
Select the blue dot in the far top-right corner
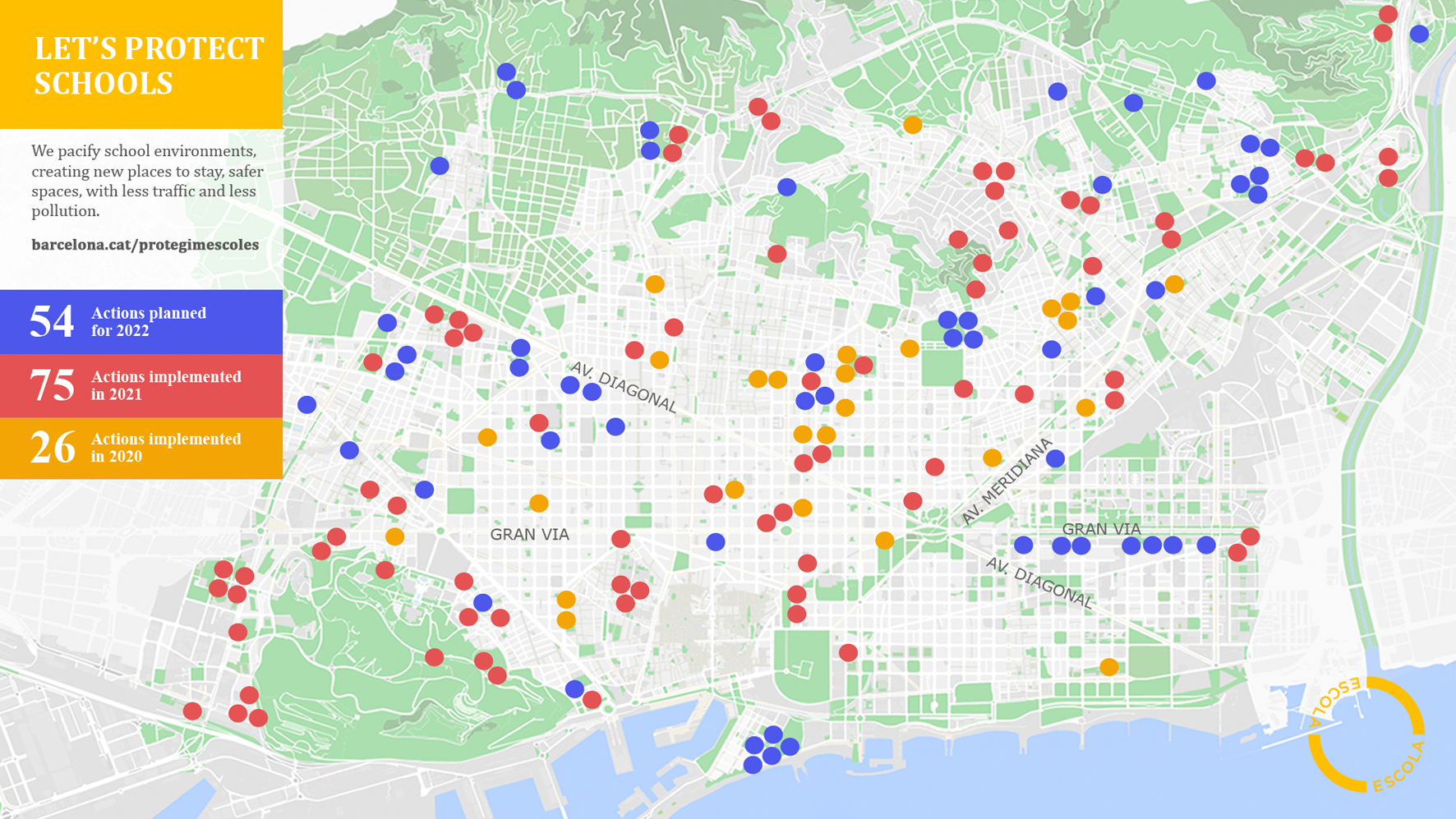[1419, 34]
